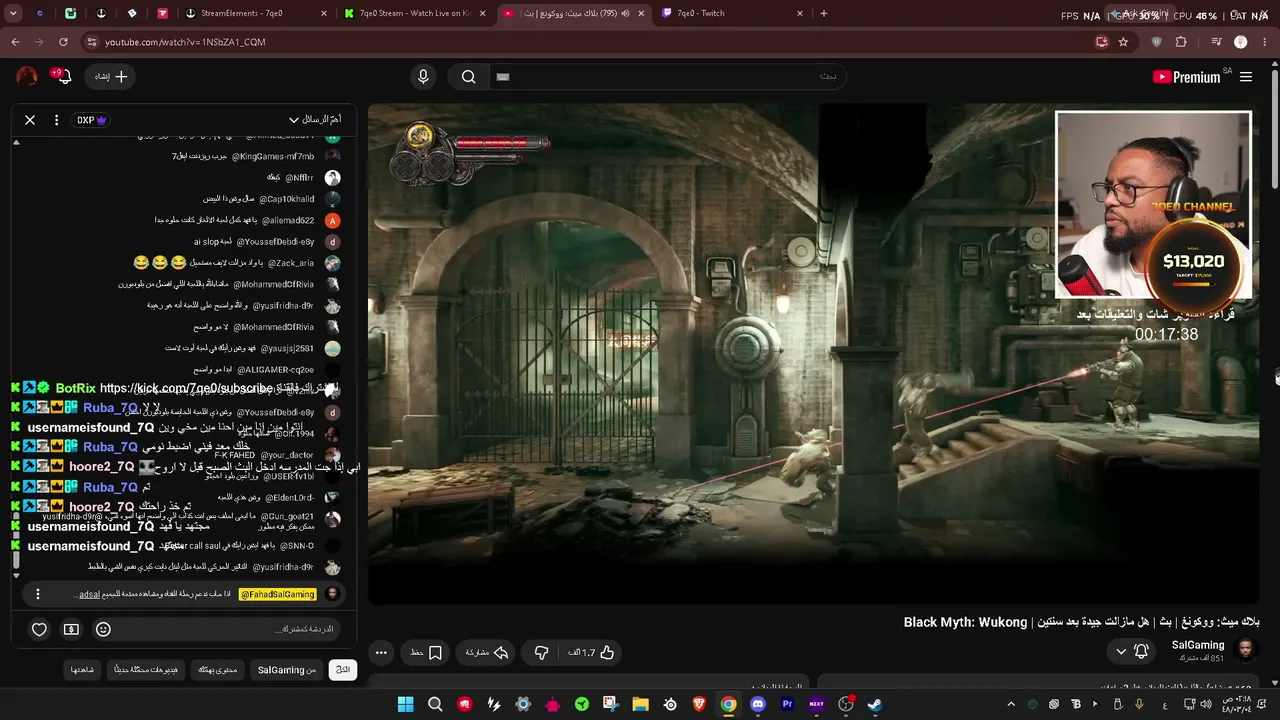
Task: Mute the YouTube tab audio icon
Action: [625, 13]
